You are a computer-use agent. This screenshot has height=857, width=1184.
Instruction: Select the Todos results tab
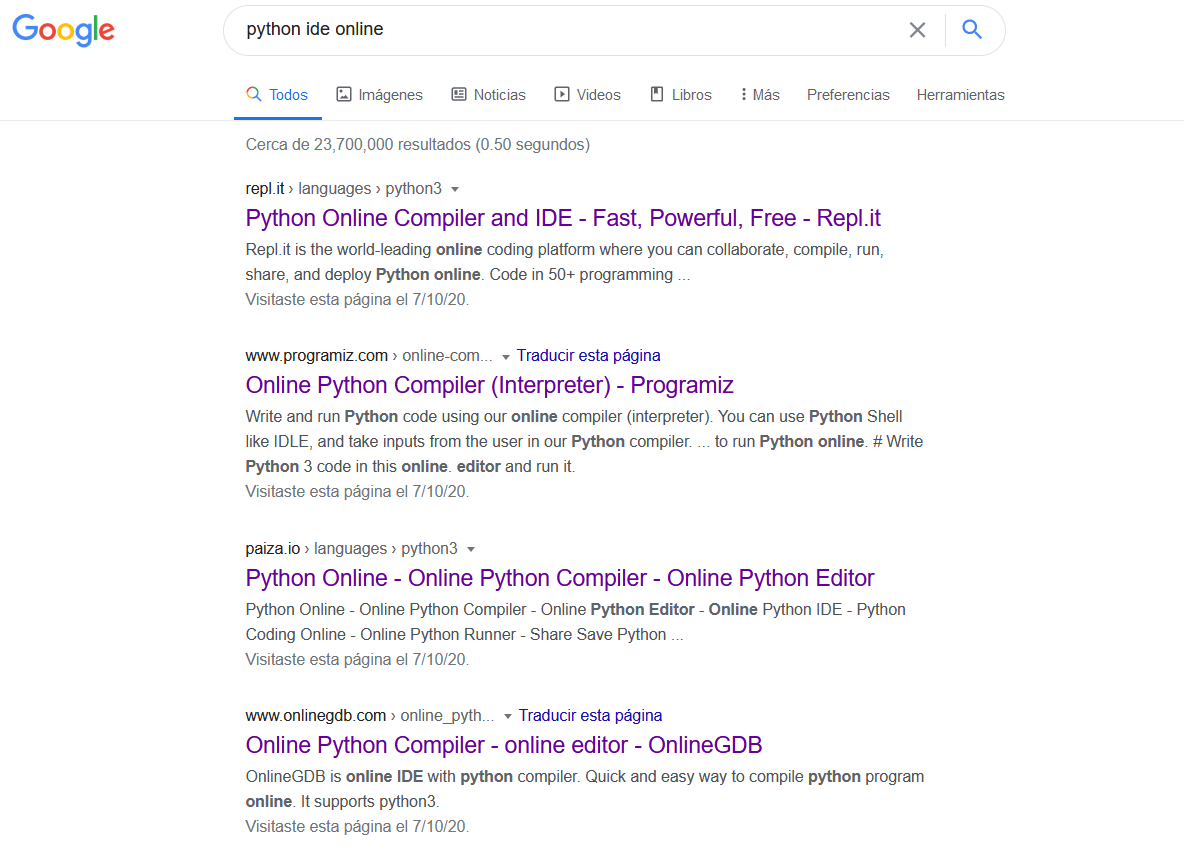click(278, 95)
